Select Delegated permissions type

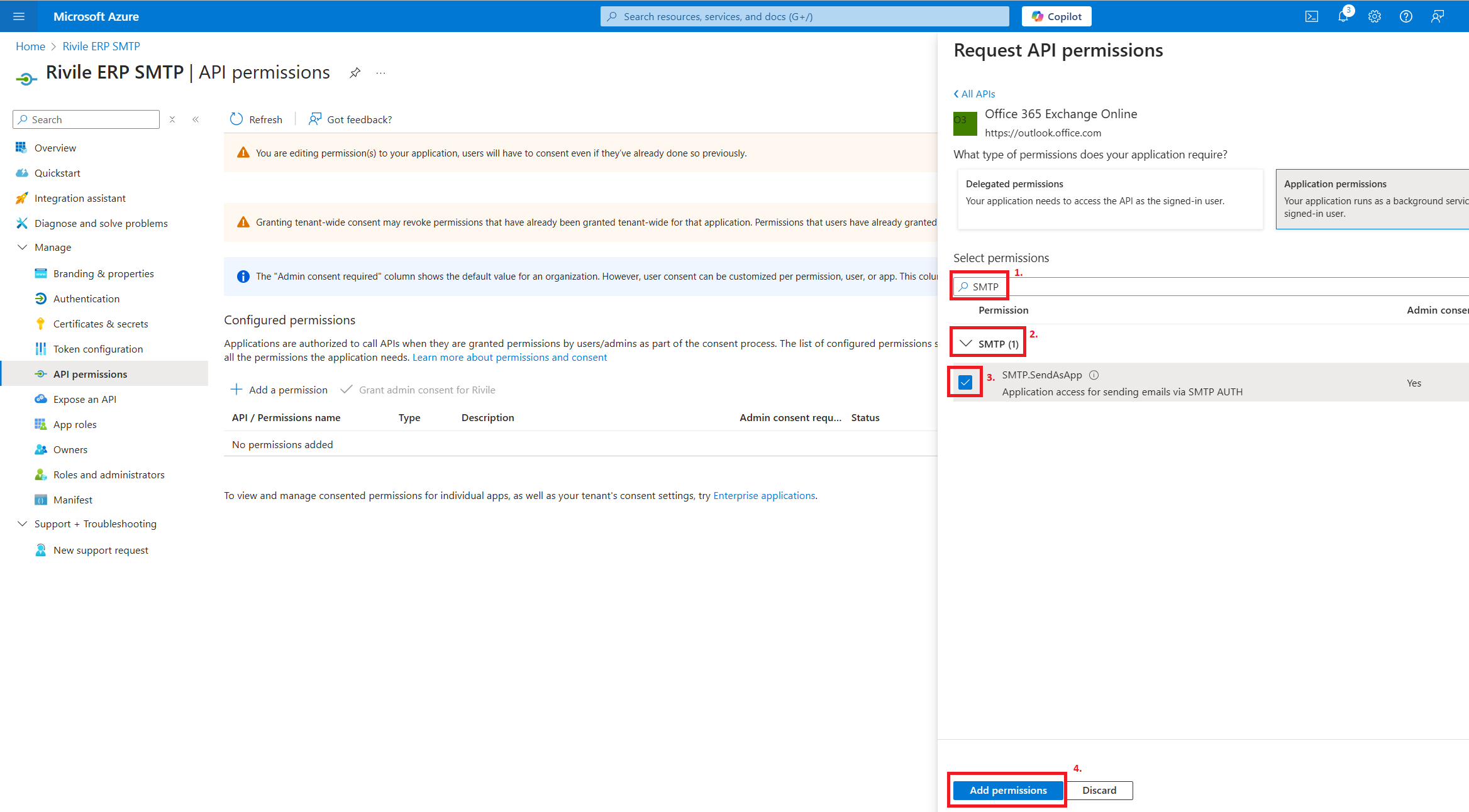coord(1110,199)
